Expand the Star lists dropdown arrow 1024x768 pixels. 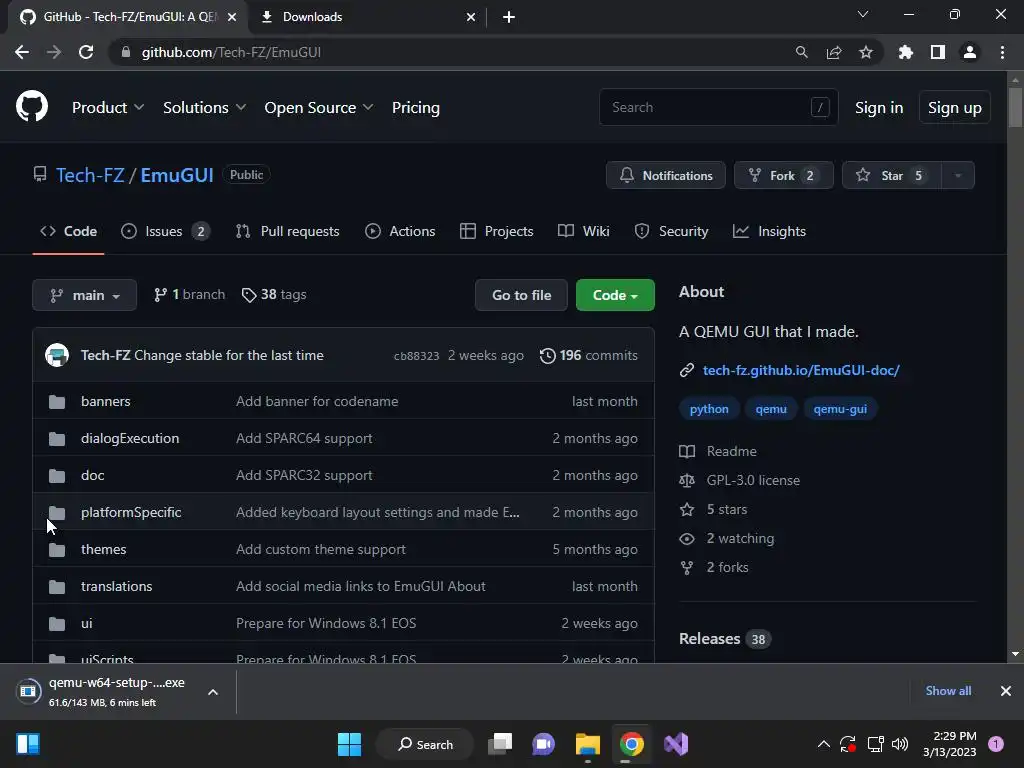click(x=958, y=175)
